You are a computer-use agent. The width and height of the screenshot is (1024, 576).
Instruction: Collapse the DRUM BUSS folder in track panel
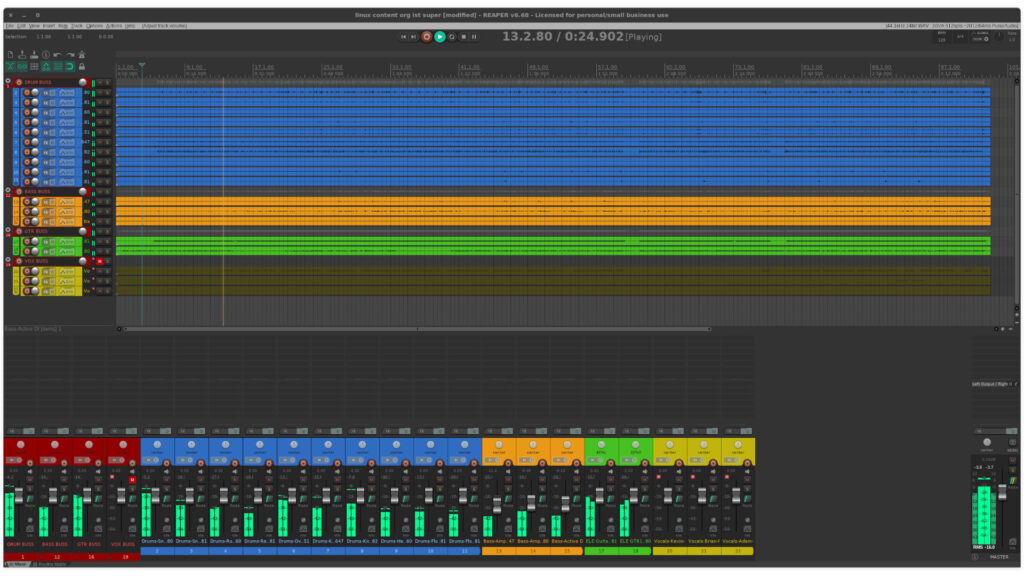[8, 81]
